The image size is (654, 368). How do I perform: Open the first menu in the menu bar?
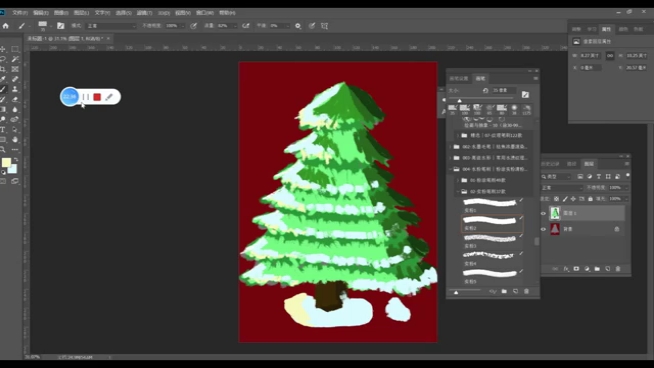[x=20, y=13]
